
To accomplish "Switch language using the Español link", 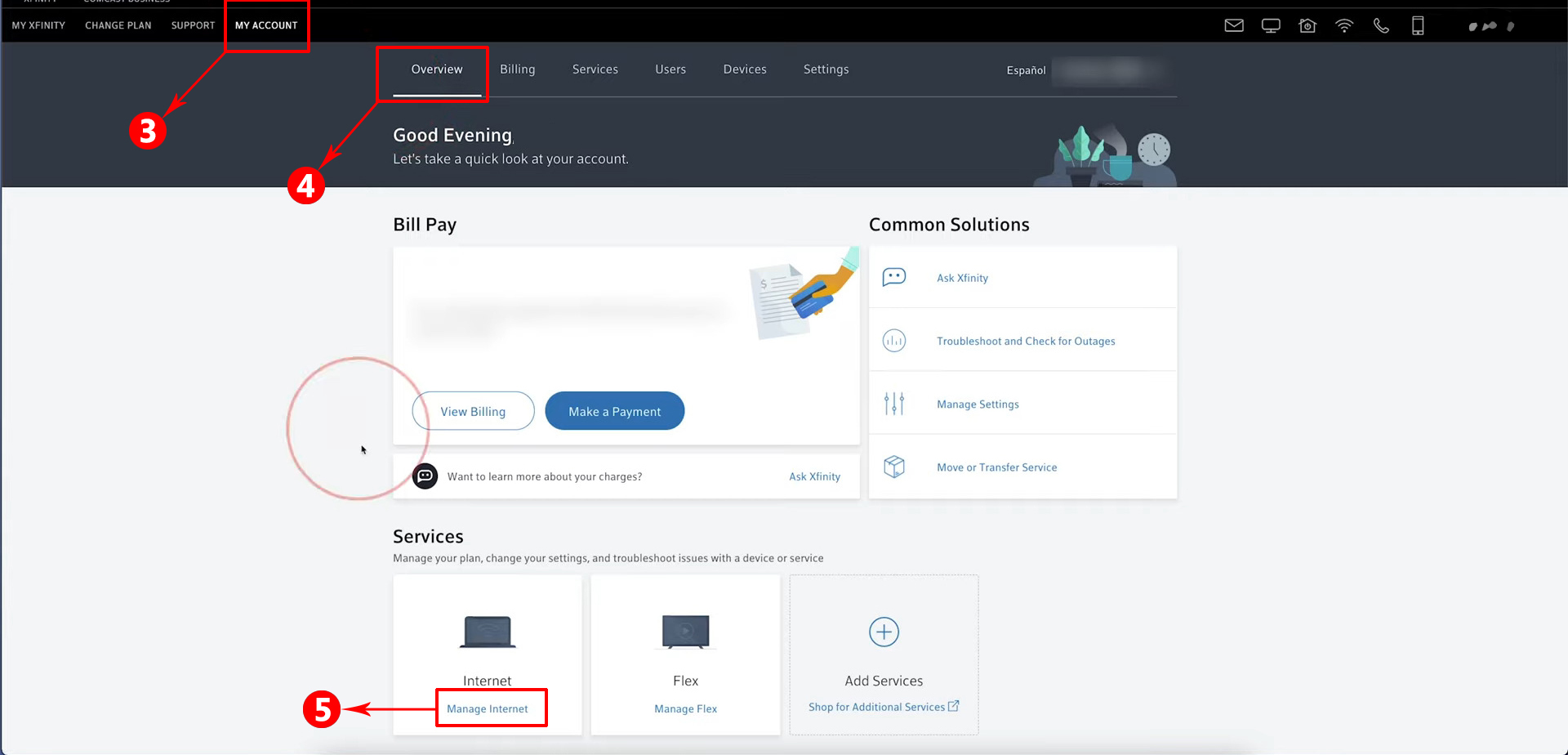I will pos(1026,70).
